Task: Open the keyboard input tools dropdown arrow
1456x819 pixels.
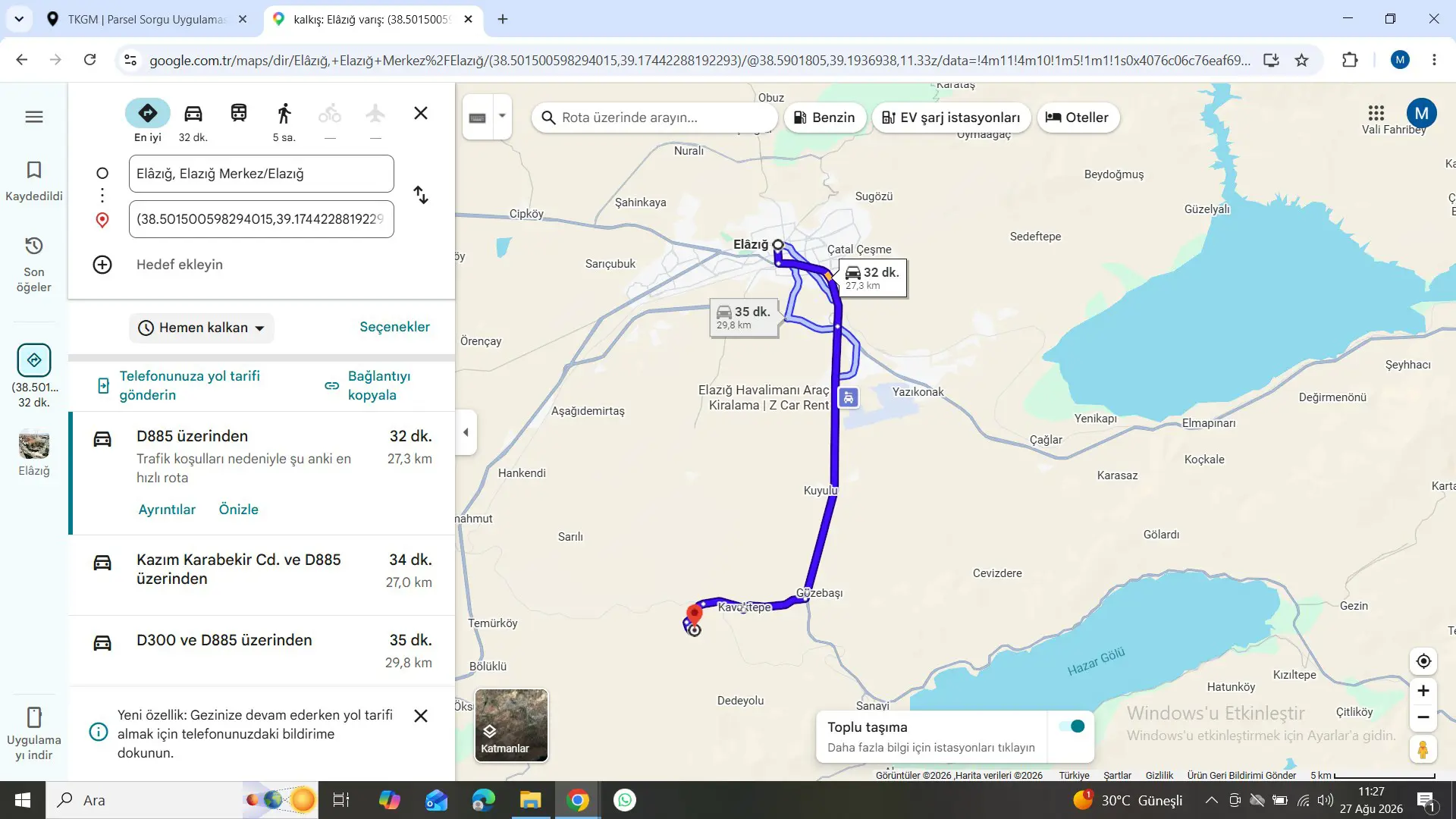Action: pos(502,117)
